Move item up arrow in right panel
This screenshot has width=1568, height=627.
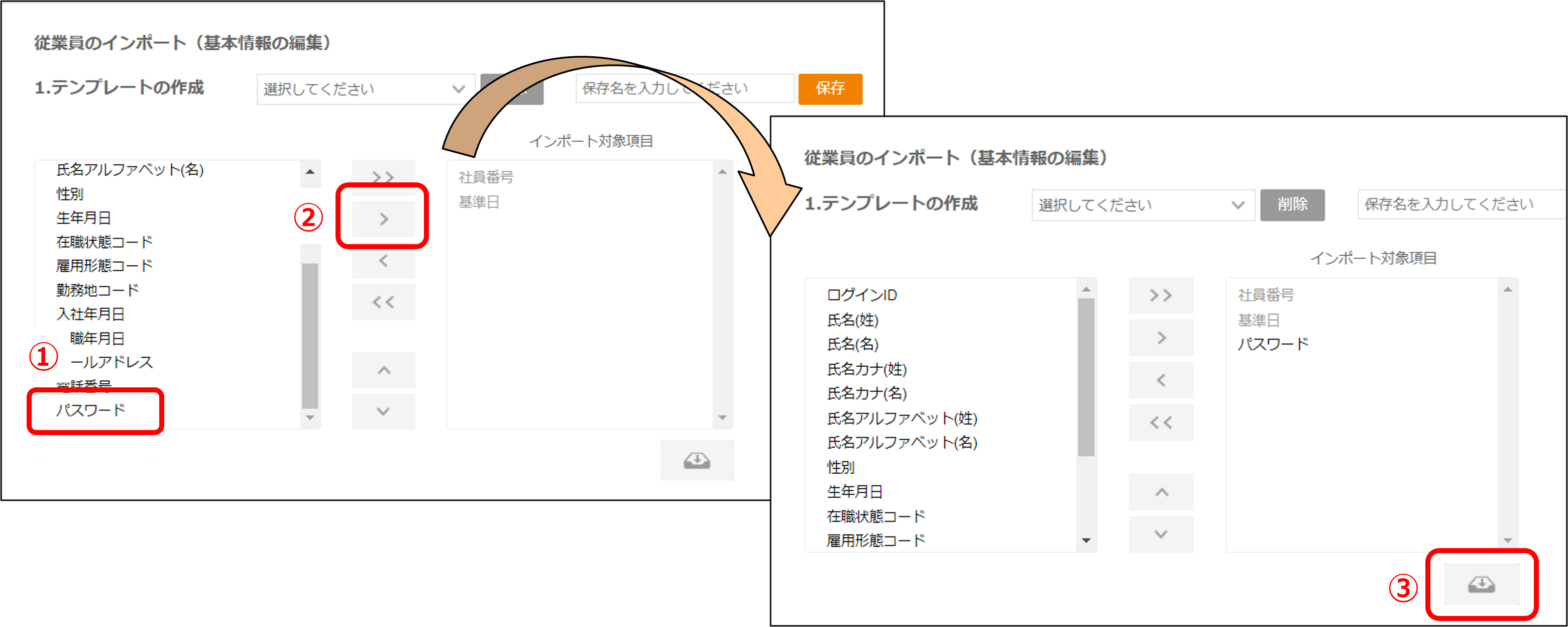1160,492
